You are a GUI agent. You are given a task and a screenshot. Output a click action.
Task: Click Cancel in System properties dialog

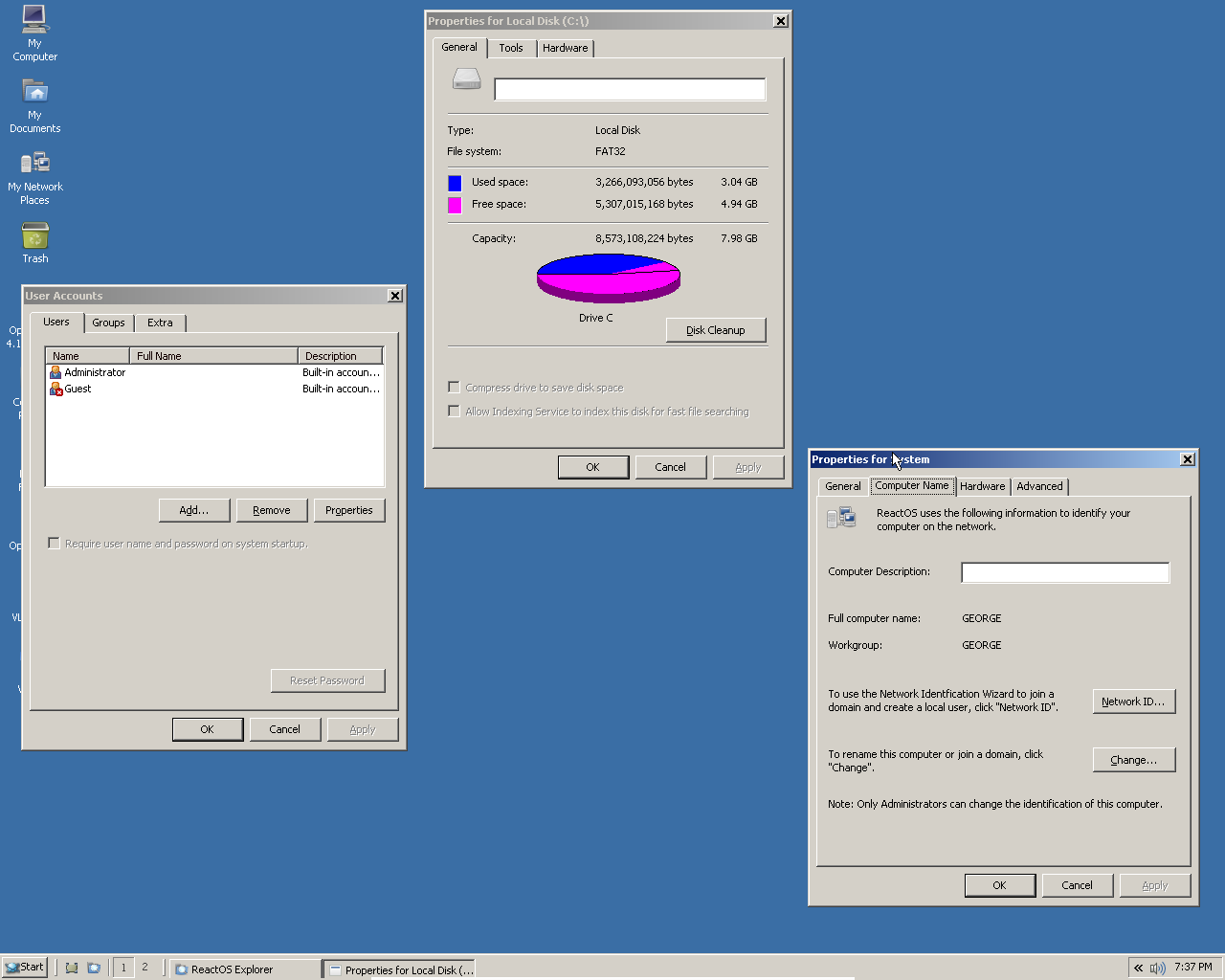(x=1077, y=885)
